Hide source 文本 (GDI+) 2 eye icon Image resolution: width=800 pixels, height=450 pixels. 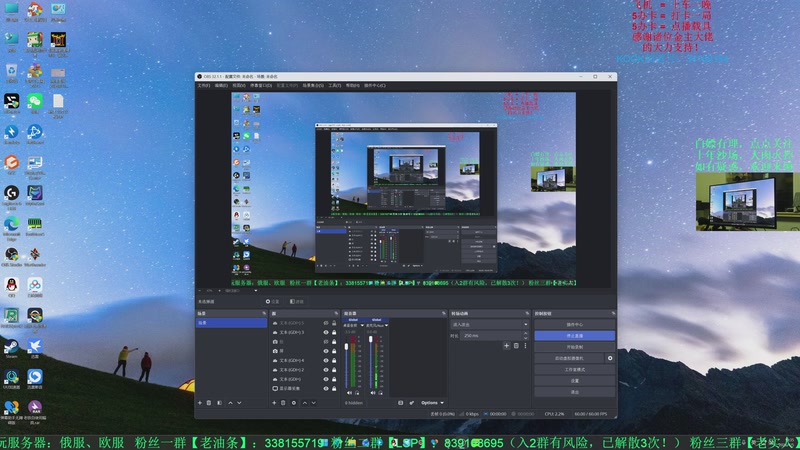pos(326,369)
